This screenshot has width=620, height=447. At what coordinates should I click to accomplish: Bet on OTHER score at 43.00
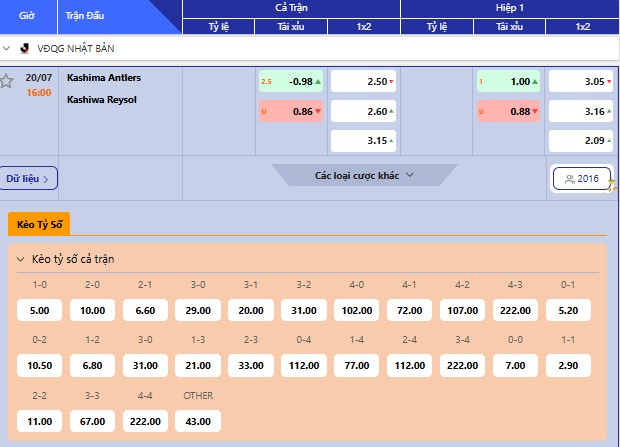(x=198, y=421)
